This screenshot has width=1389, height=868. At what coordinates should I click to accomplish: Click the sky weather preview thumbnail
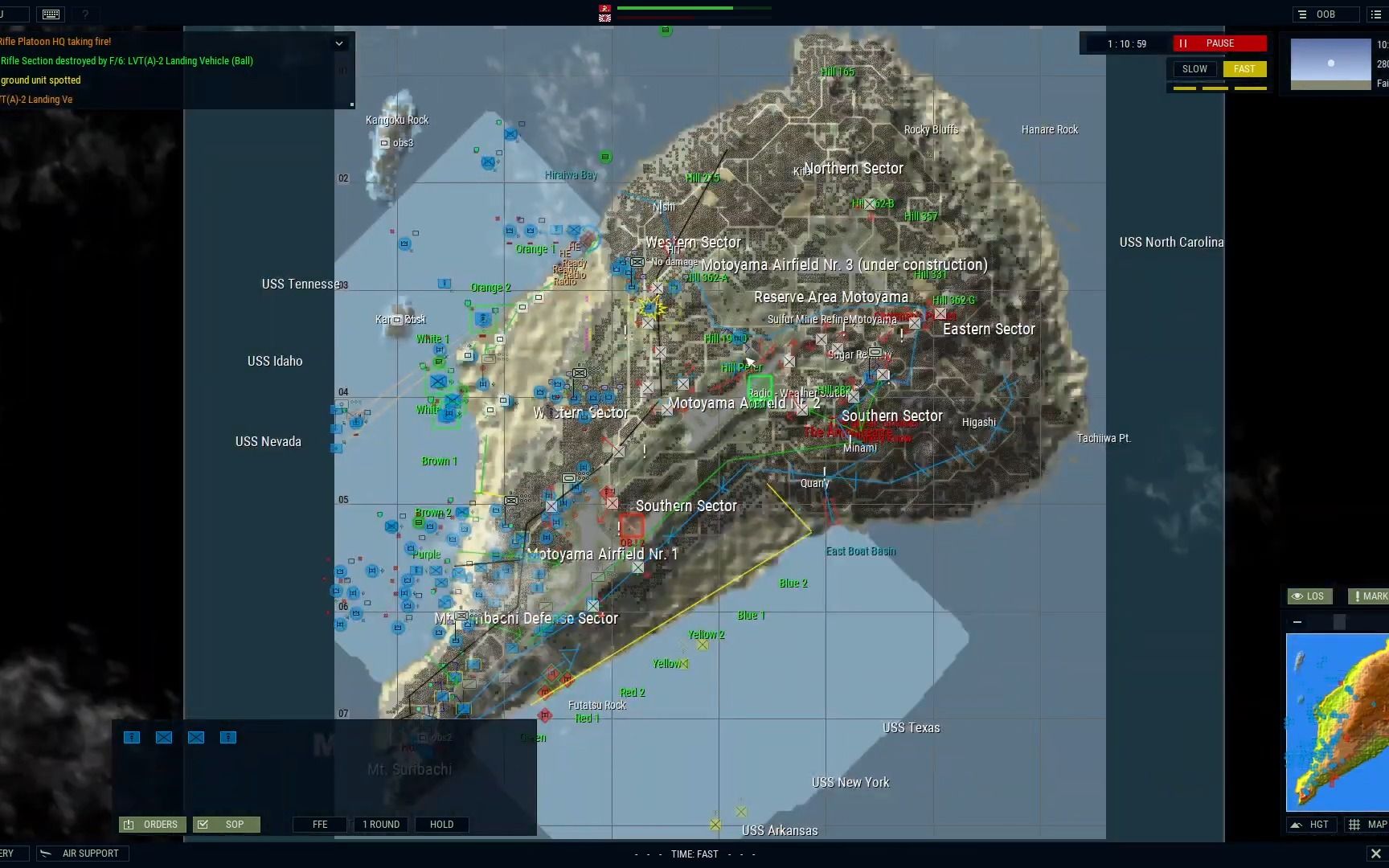(1330, 63)
